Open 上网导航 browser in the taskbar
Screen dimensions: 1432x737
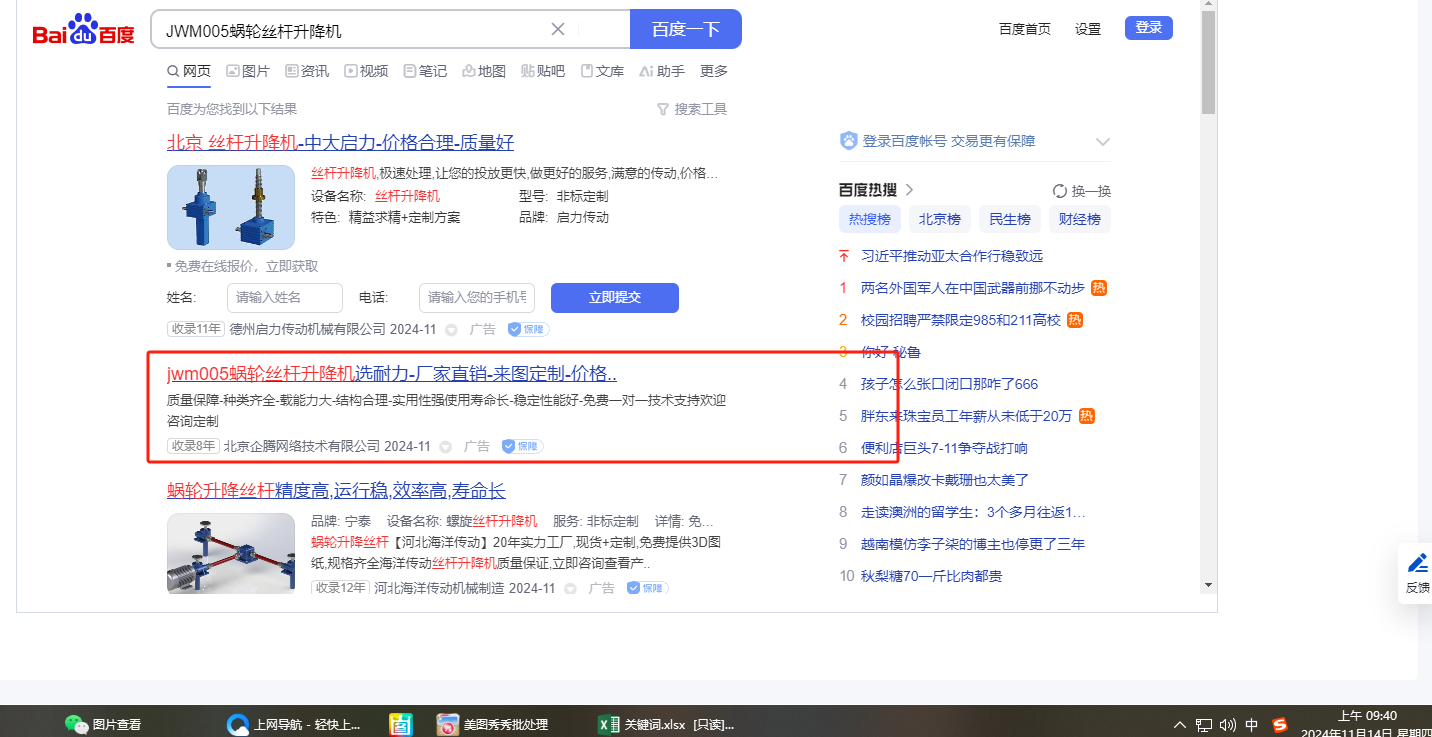point(294,724)
